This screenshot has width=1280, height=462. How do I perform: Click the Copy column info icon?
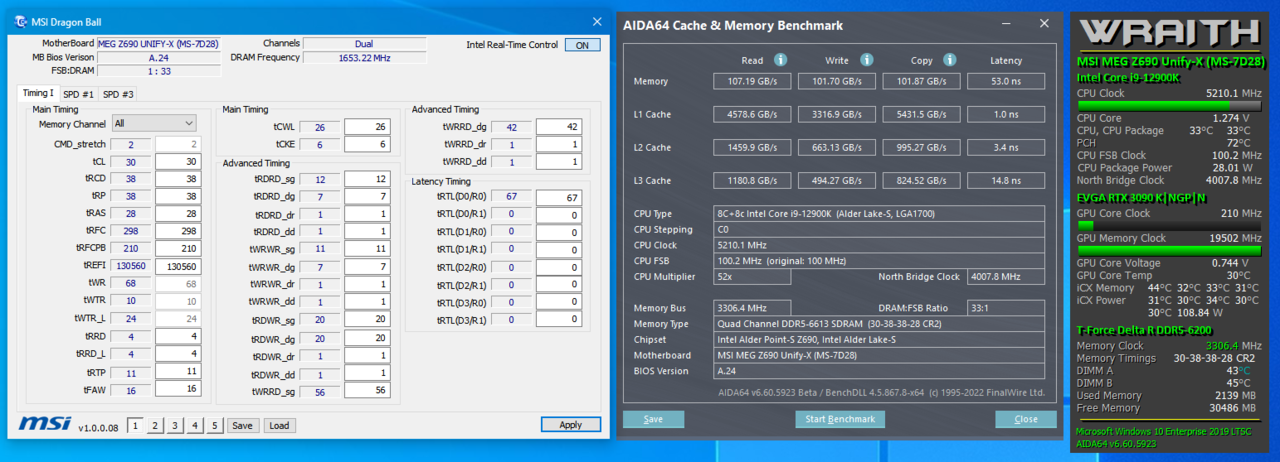(951, 60)
